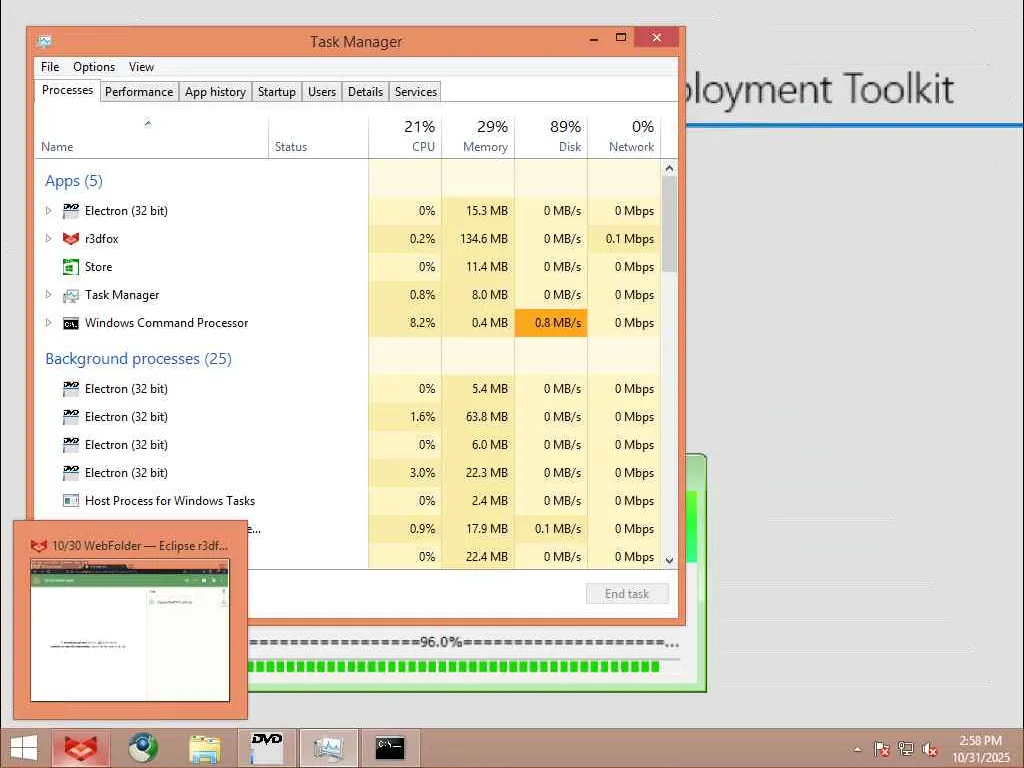Switch to the Users tab
The image size is (1024, 768).
pos(322,91)
